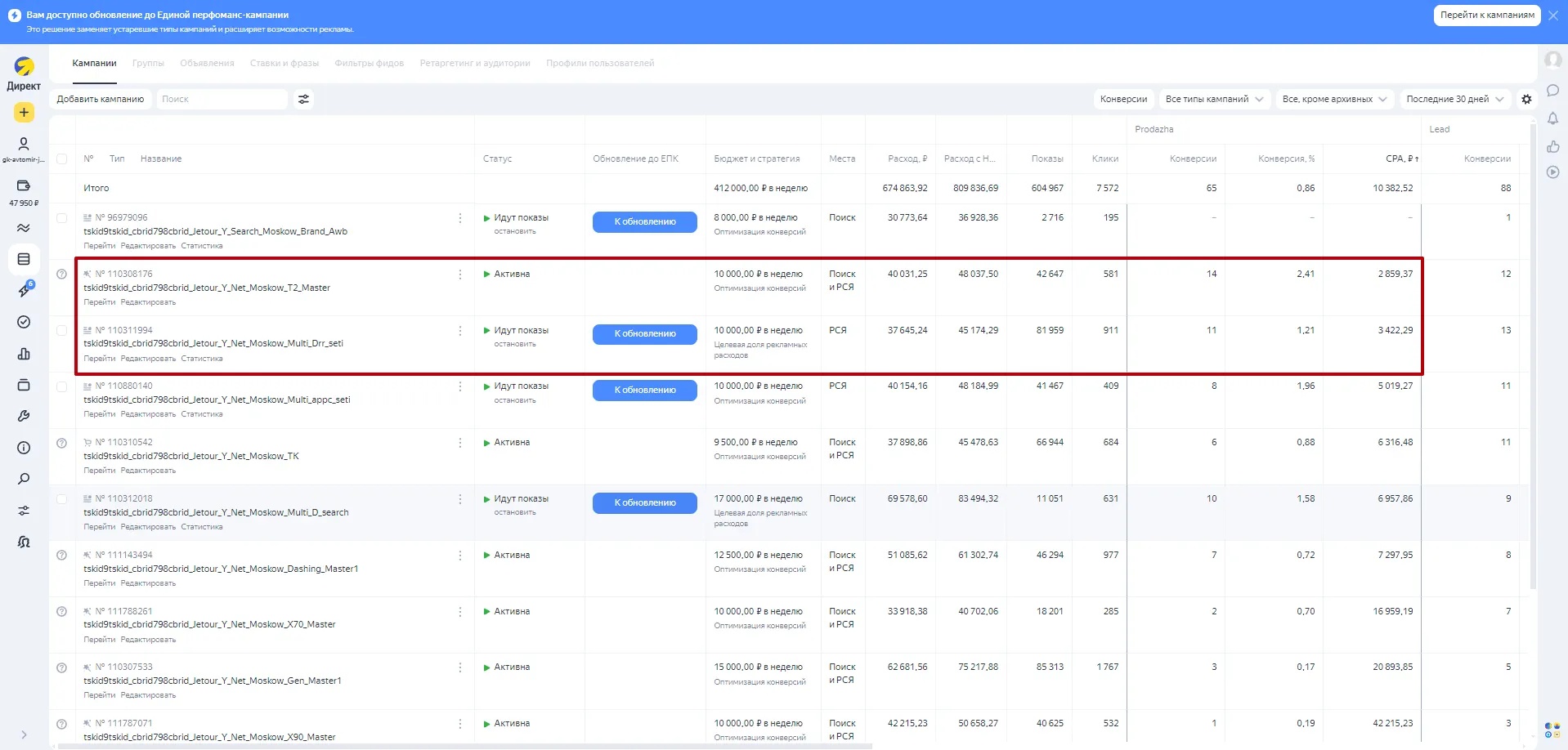
Task: Click the search filter settings icon
Action: [303, 99]
